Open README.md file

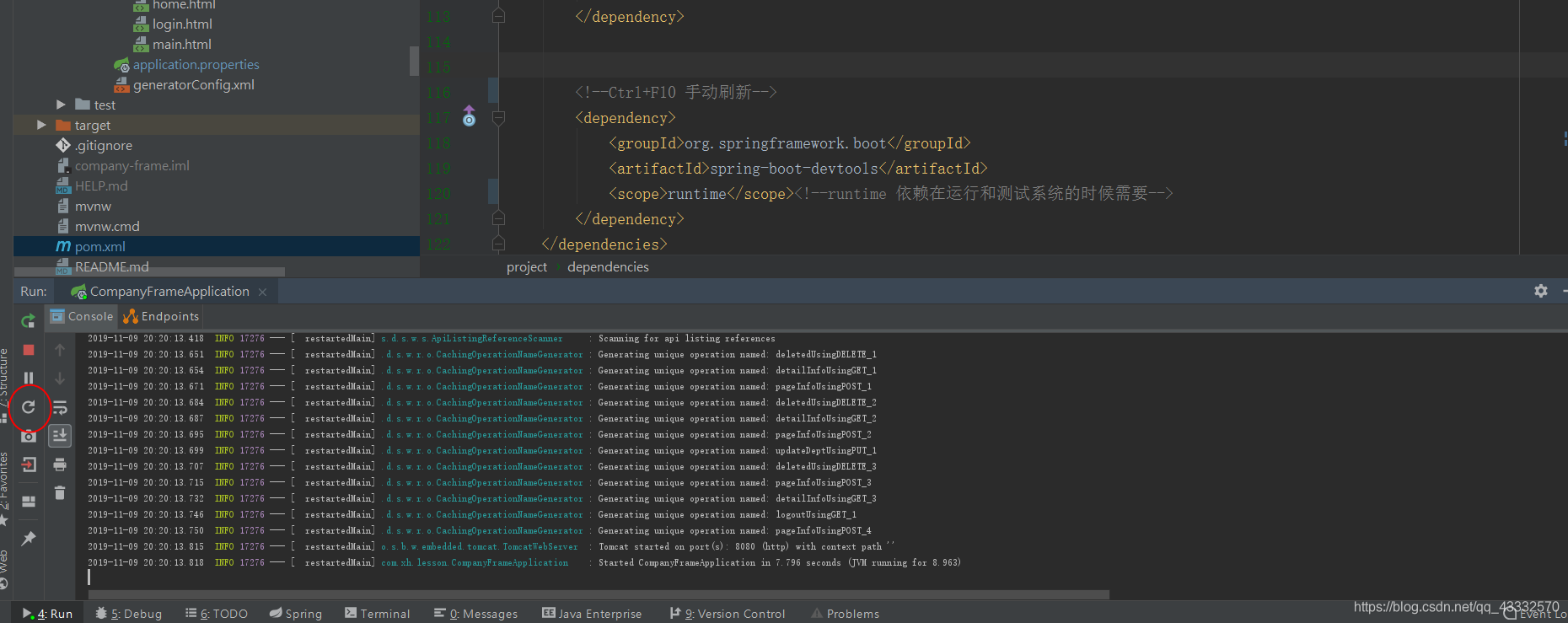coord(111,266)
